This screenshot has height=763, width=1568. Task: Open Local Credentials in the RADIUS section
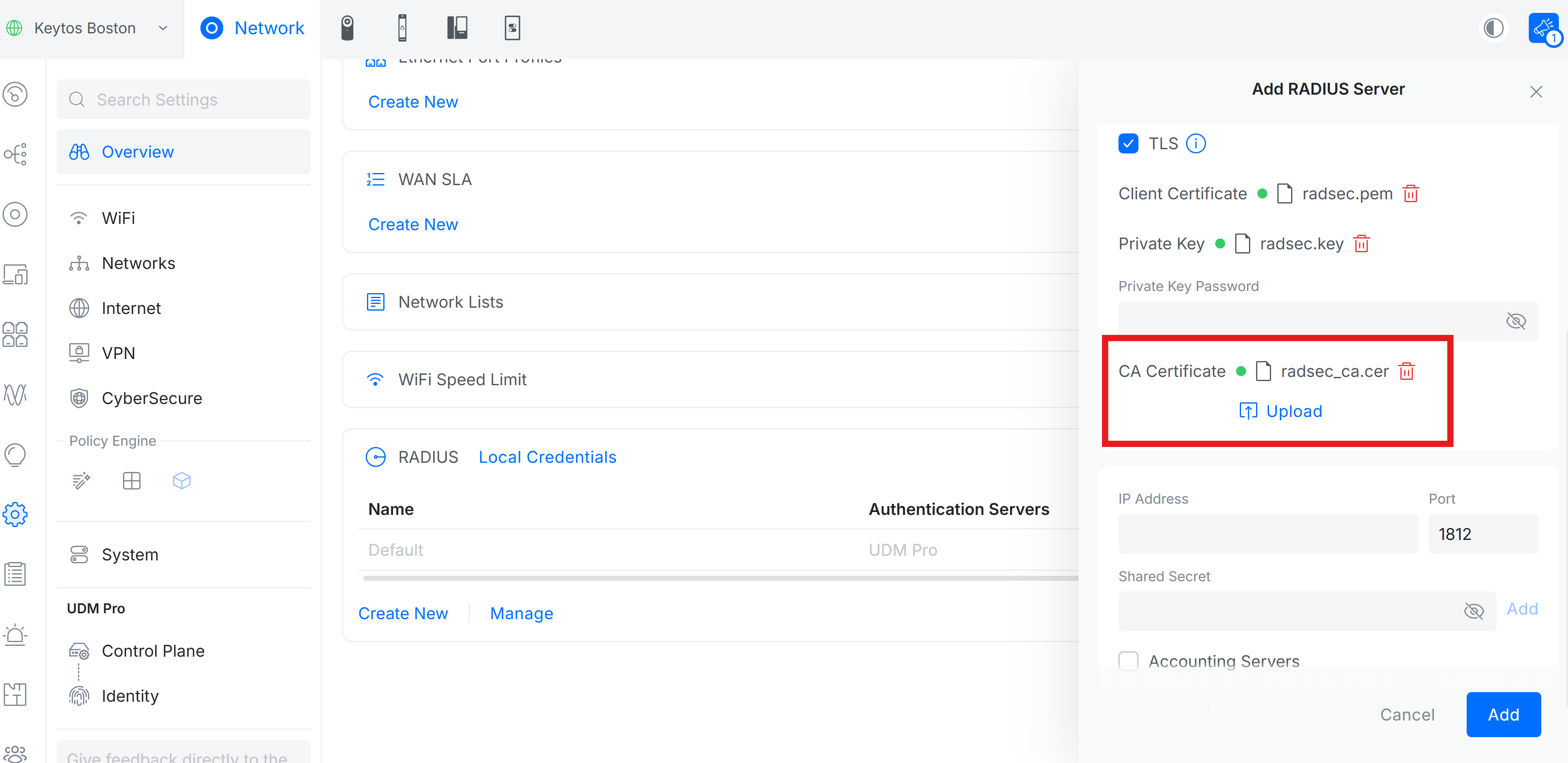[x=547, y=457]
